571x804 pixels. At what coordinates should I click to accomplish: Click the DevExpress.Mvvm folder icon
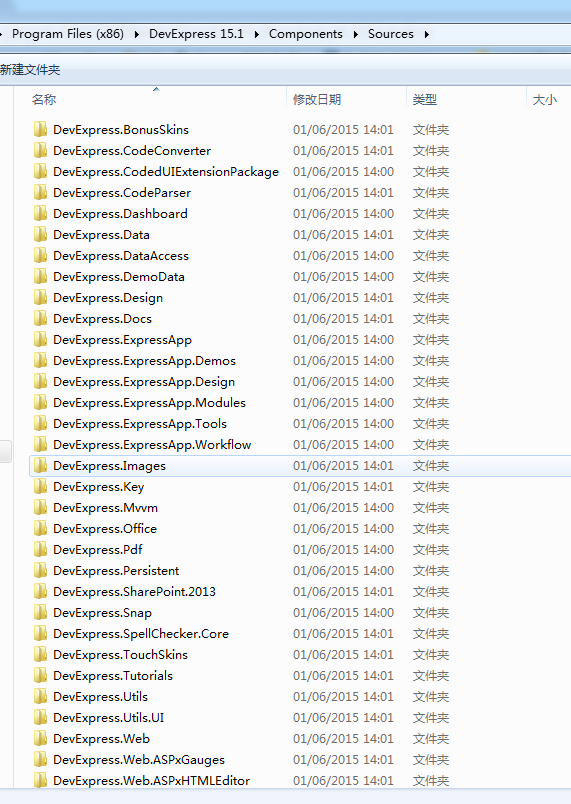40,508
